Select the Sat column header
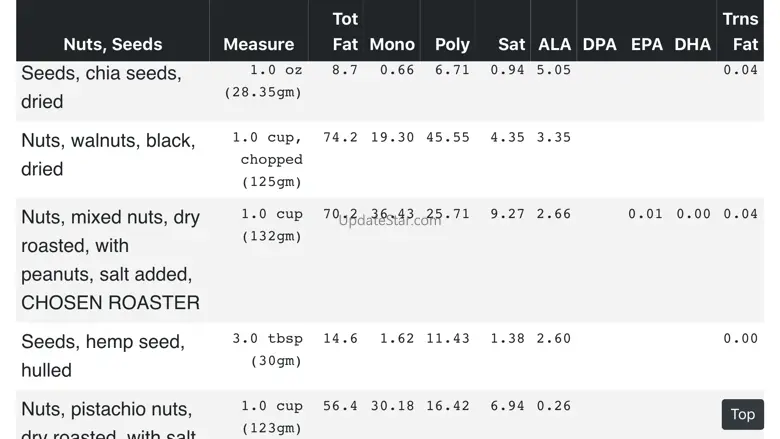The height and width of the screenshot is (439, 780). [x=511, y=44]
